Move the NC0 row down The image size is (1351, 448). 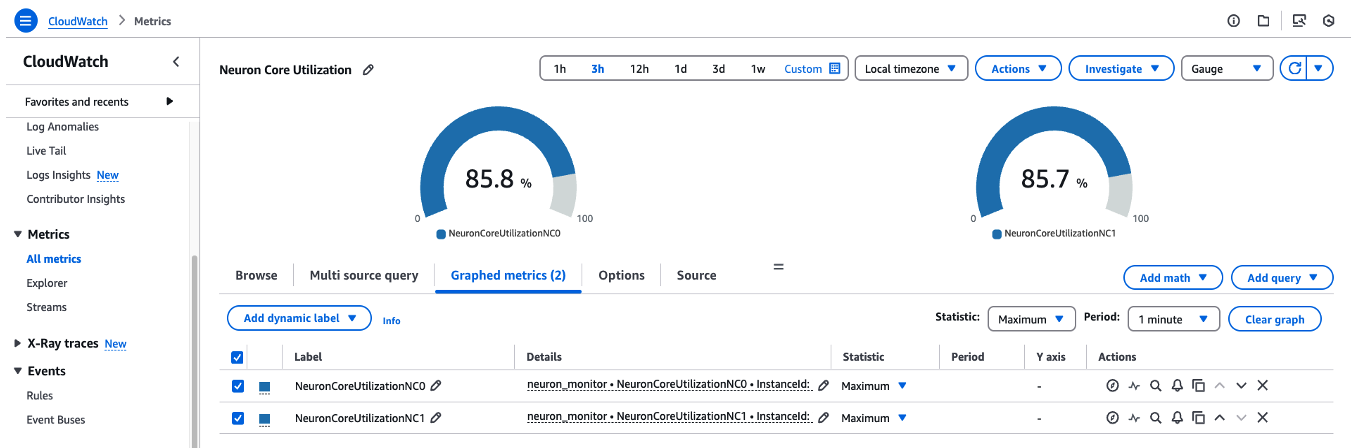pos(1241,386)
